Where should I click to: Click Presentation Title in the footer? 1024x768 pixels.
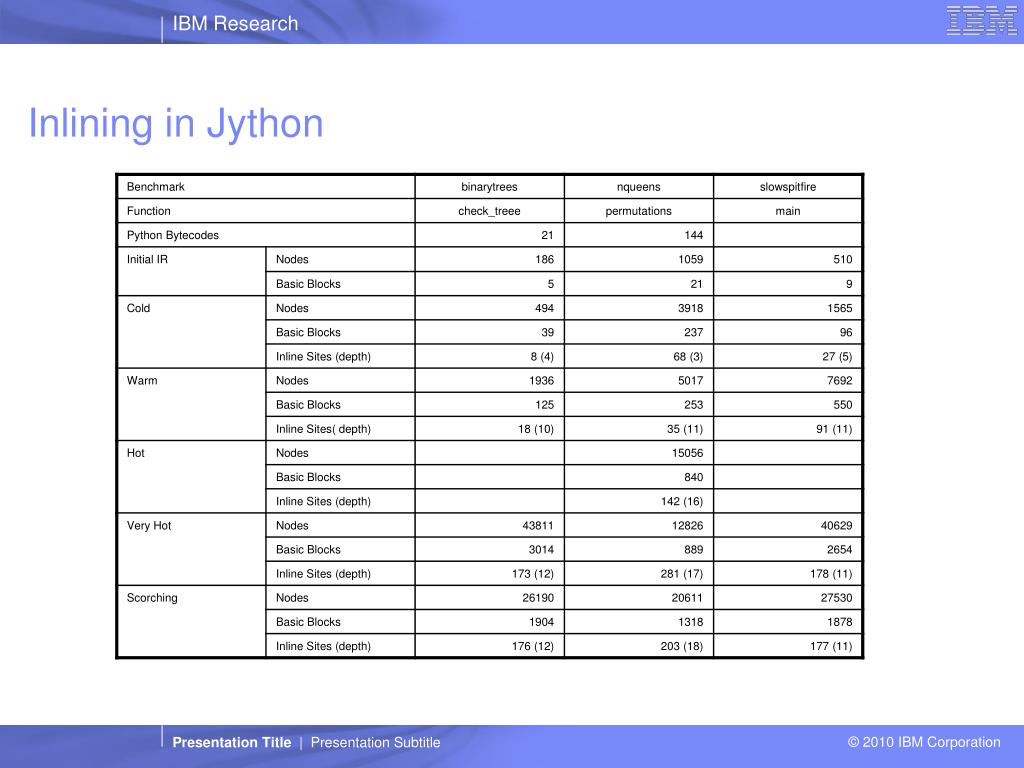tap(232, 742)
